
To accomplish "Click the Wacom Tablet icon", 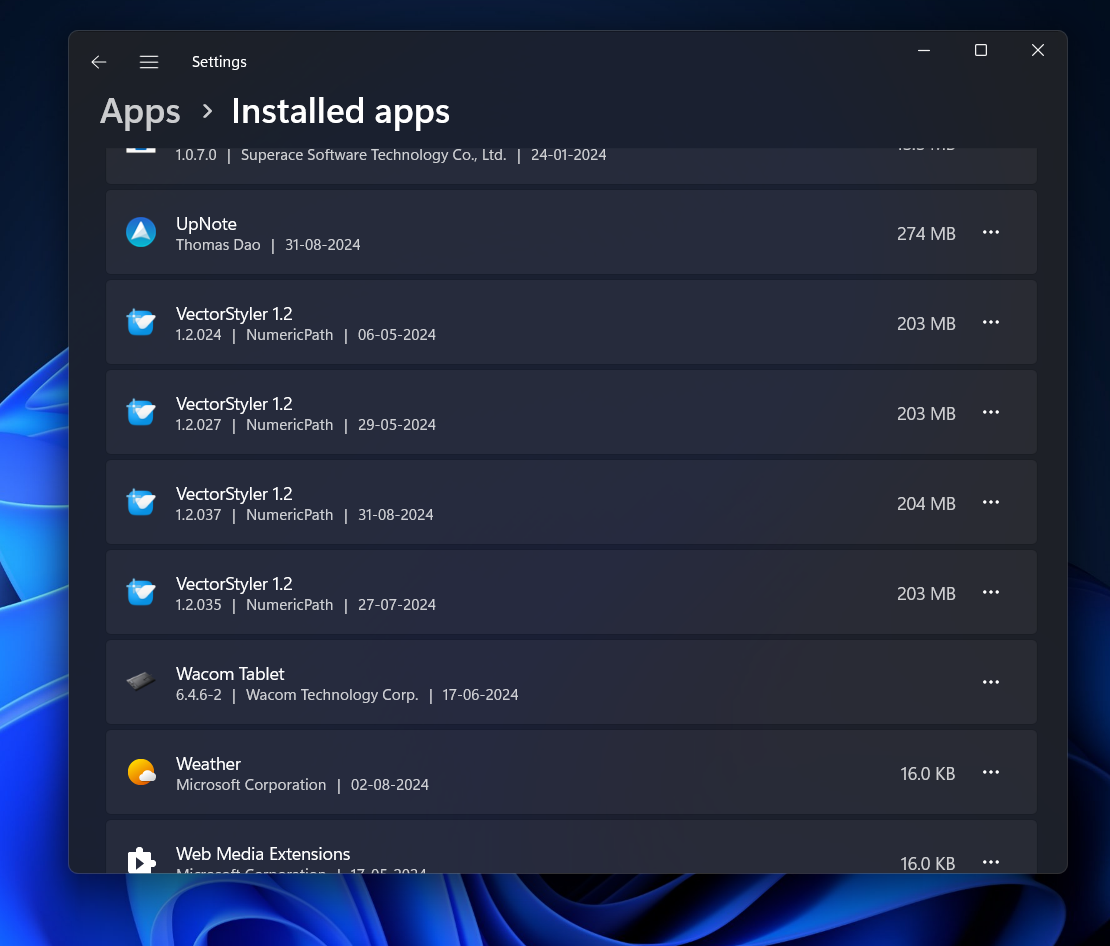I will tap(141, 683).
